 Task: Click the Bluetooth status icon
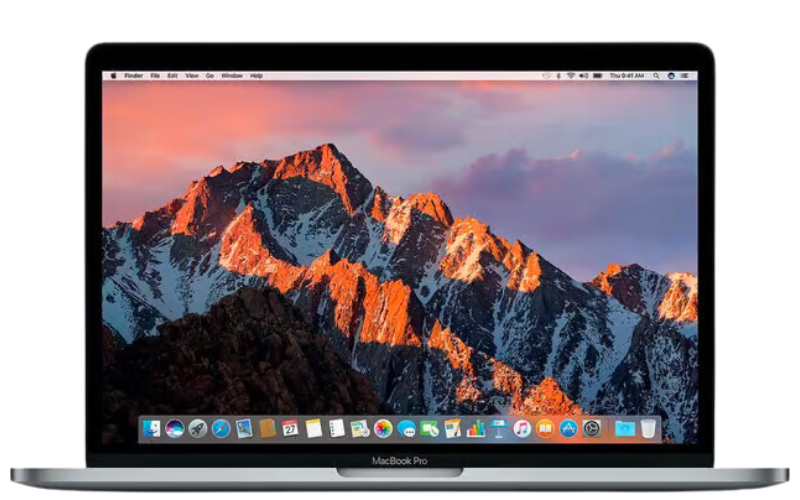[559, 76]
